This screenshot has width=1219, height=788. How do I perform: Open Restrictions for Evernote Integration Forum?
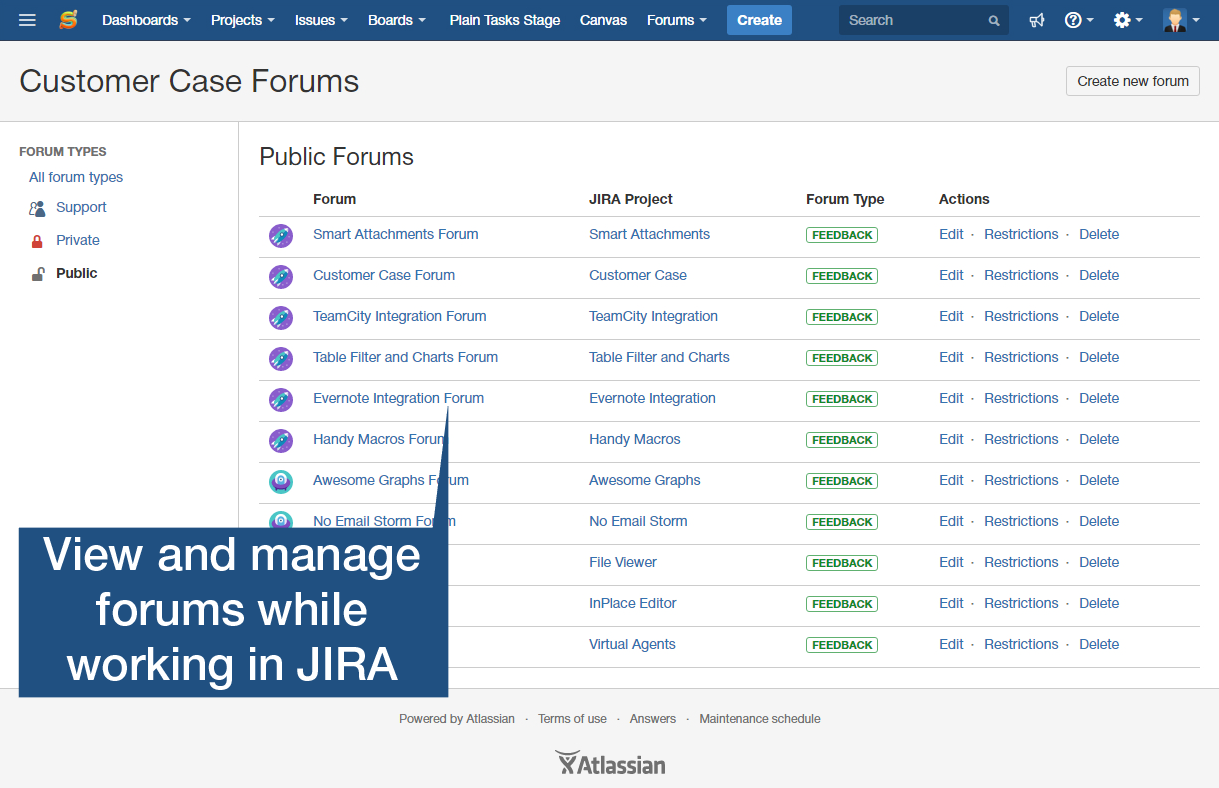coord(1021,398)
